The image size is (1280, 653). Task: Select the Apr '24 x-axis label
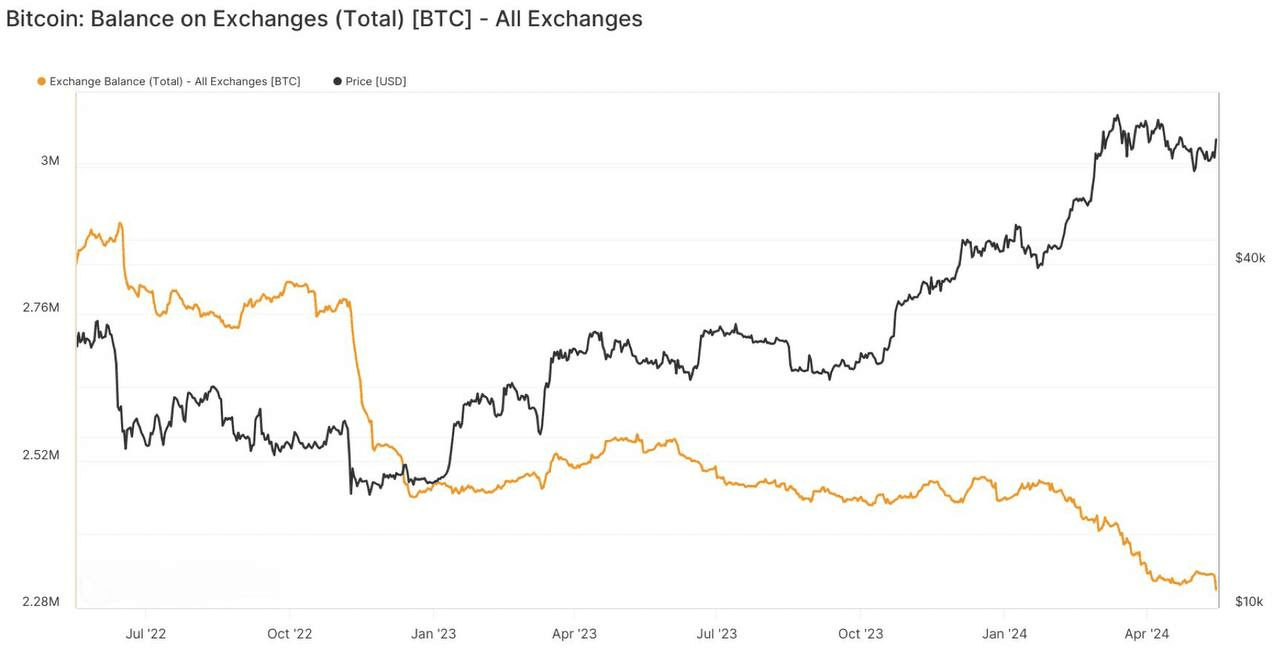[x=1146, y=634]
